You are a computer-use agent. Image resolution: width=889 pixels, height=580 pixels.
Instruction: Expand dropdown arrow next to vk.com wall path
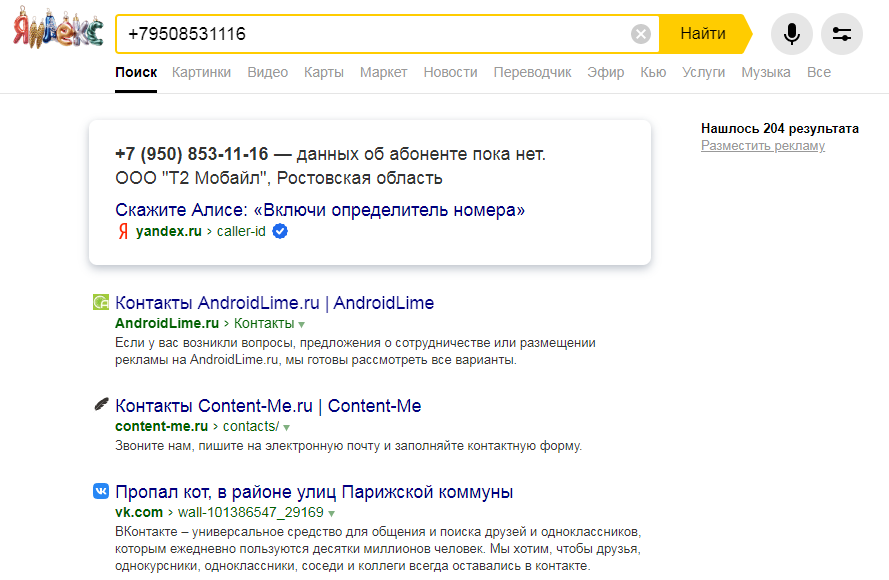point(331,514)
